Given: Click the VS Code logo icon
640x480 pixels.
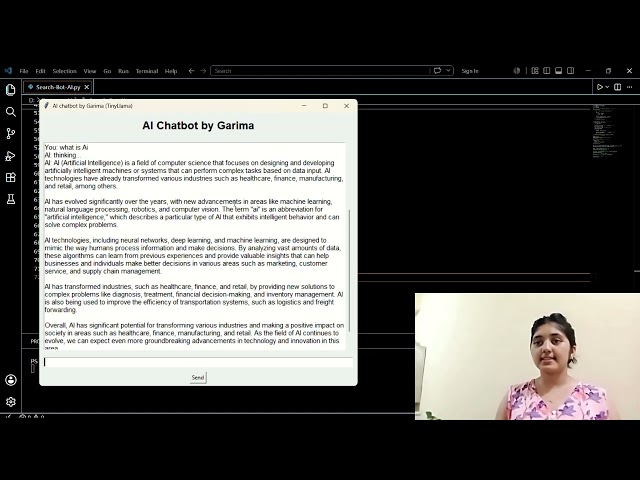Looking at the screenshot, I should (x=8, y=71).
